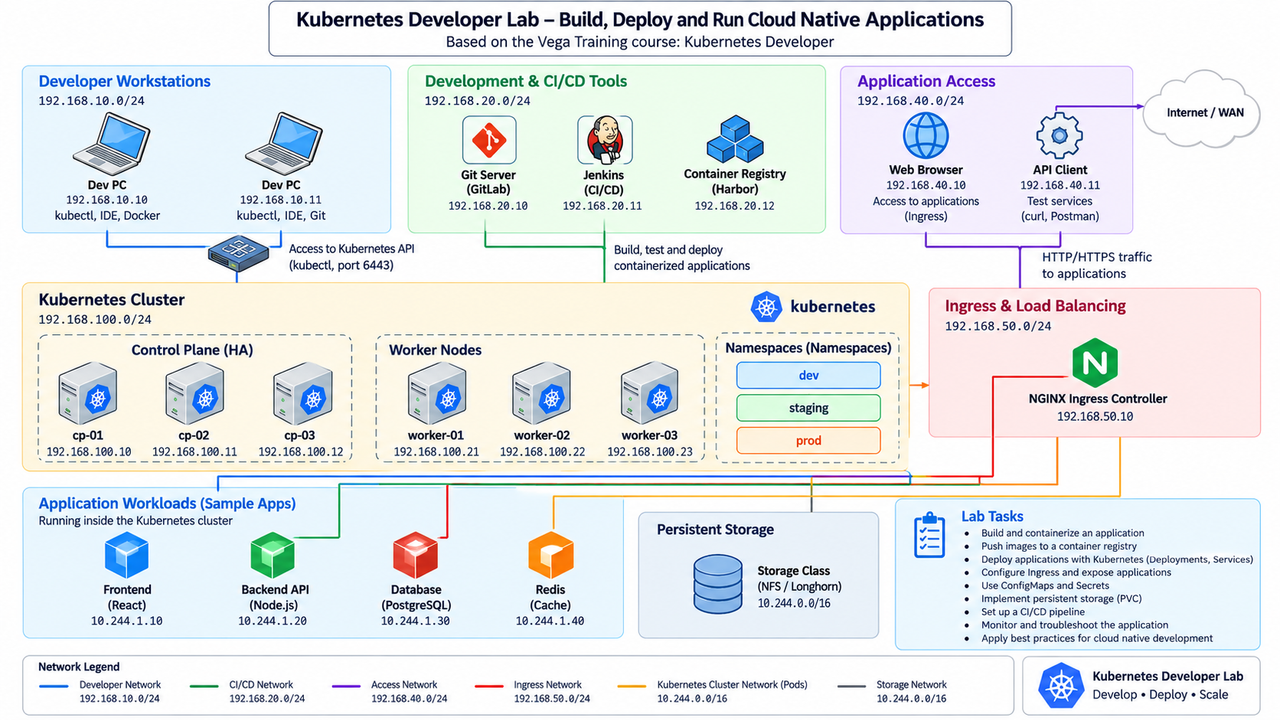
Task: Click the Frontend (React) blue cube icon
Action: click(127, 555)
